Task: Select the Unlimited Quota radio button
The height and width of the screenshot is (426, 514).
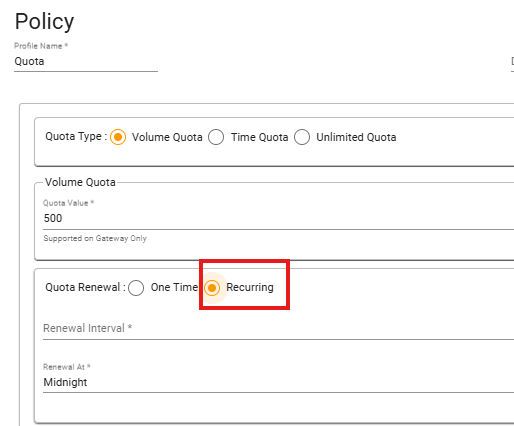Action: tap(302, 137)
